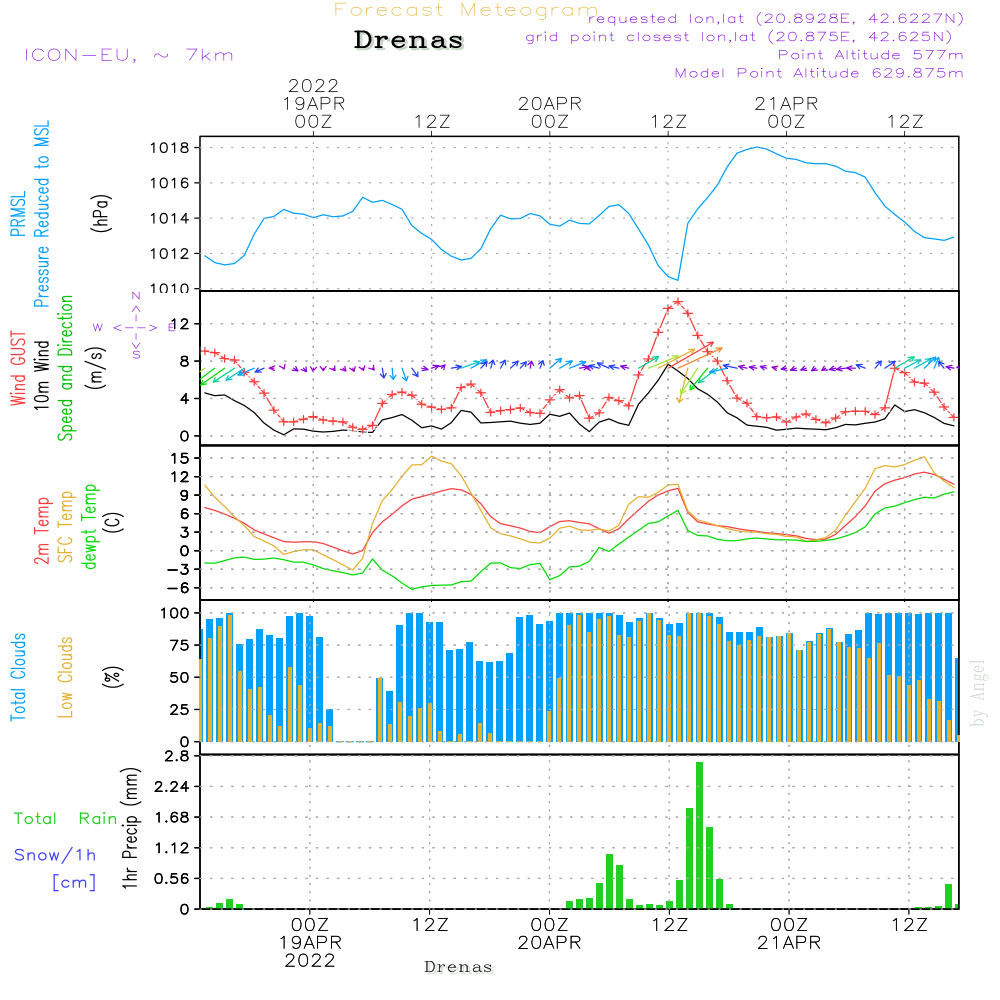
Task: Click the 15 tick on temperature panel
Action: coord(180,459)
